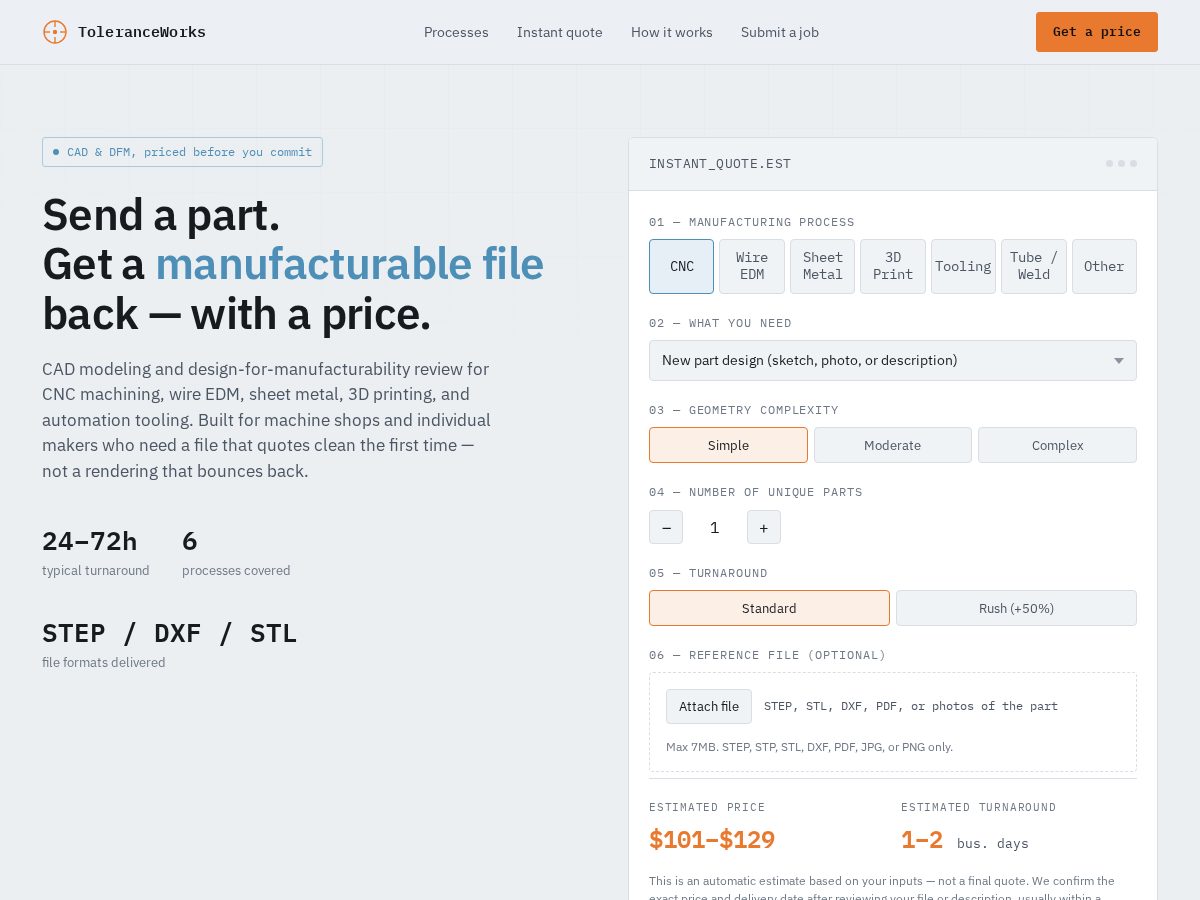
Task: Click the INSTANT_QUOTE.EST panel title
Action: point(720,164)
